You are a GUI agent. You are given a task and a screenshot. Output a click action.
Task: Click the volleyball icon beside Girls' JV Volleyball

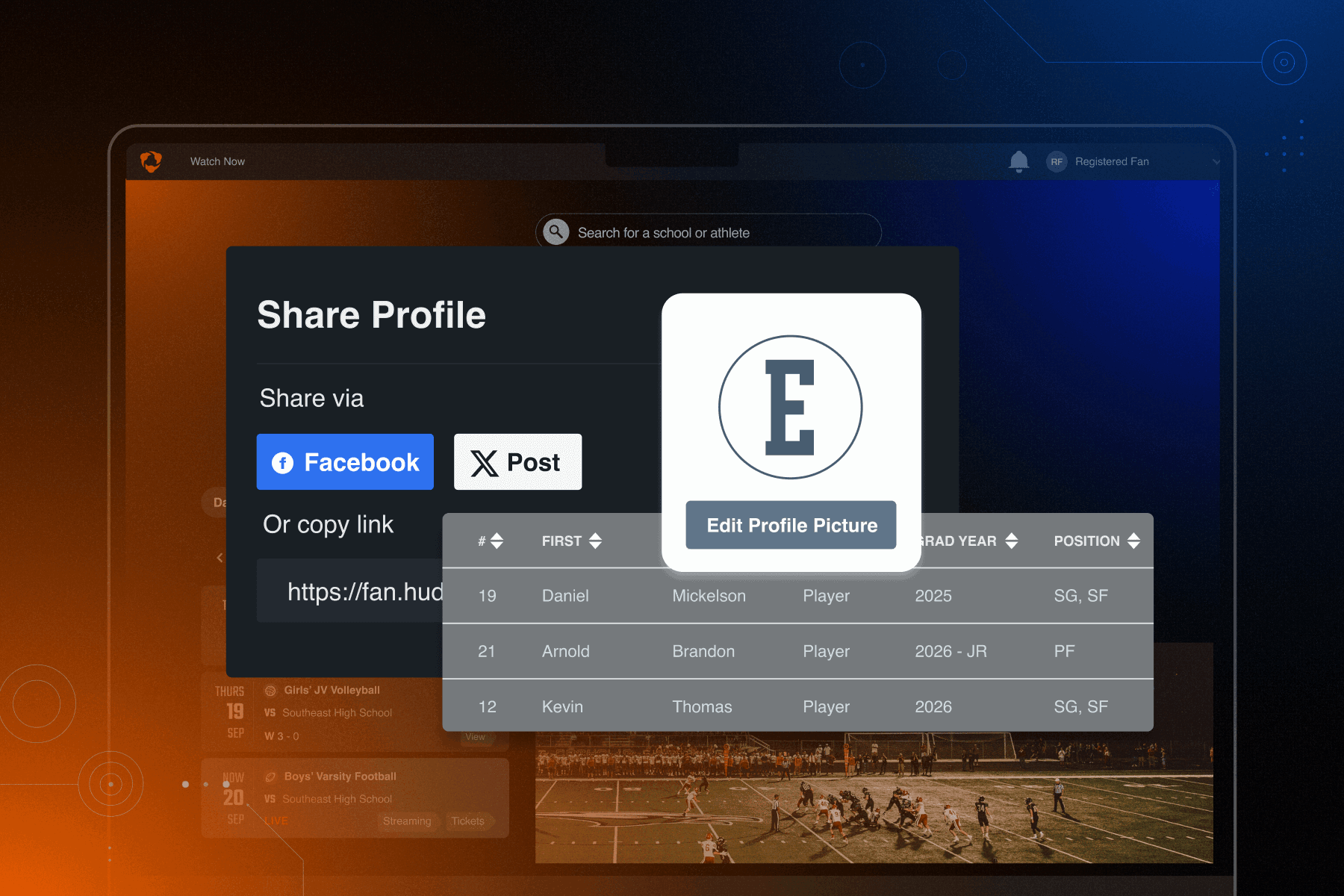(270, 690)
